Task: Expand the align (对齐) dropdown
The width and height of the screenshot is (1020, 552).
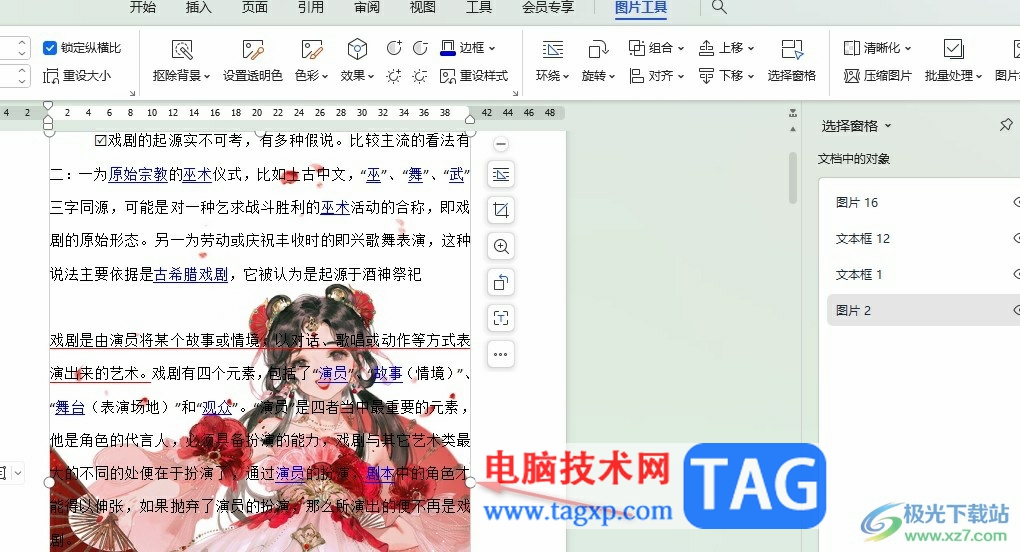Action: pos(681,76)
